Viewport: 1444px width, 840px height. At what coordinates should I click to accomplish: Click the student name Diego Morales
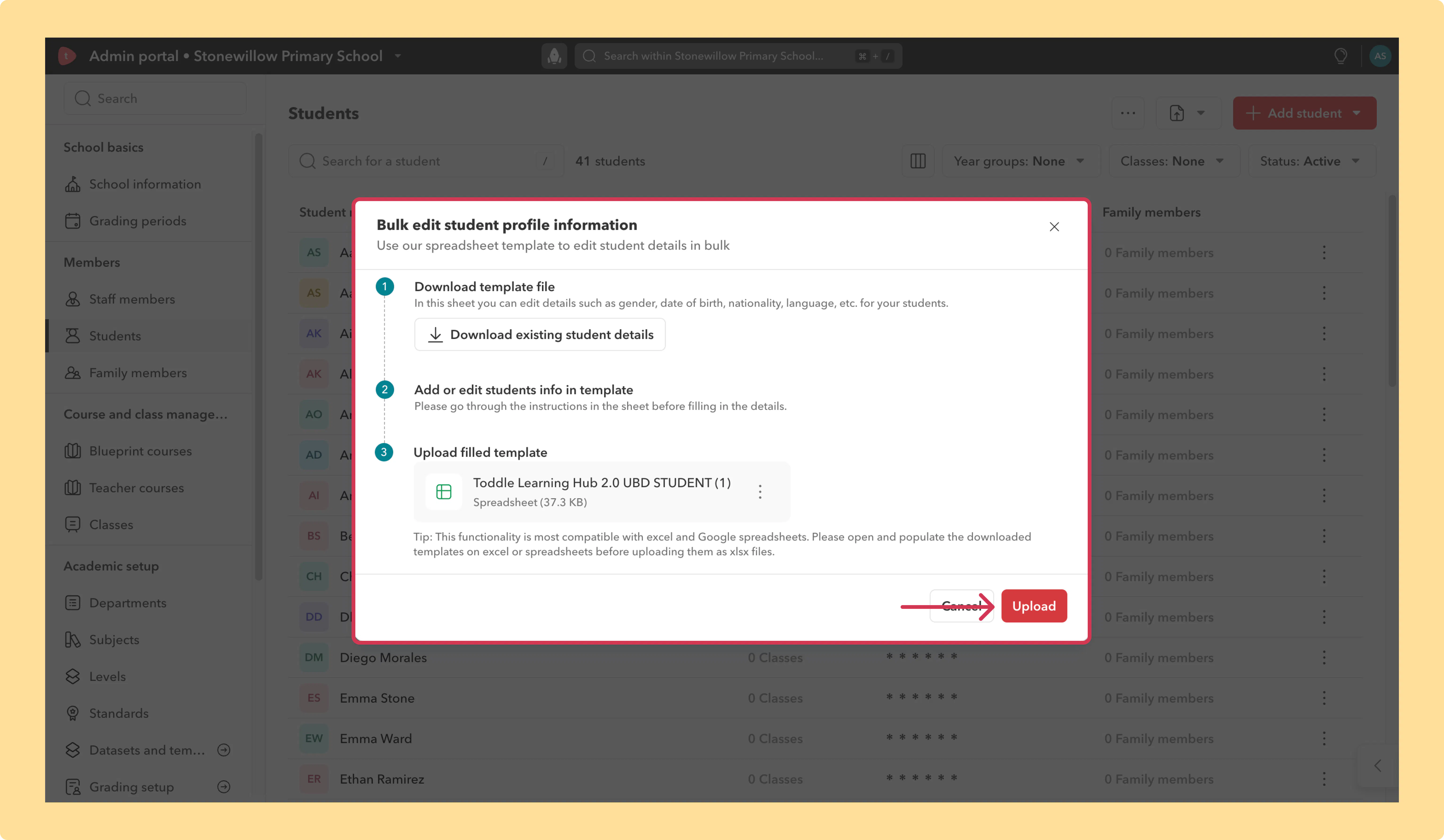tap(383, 658)
